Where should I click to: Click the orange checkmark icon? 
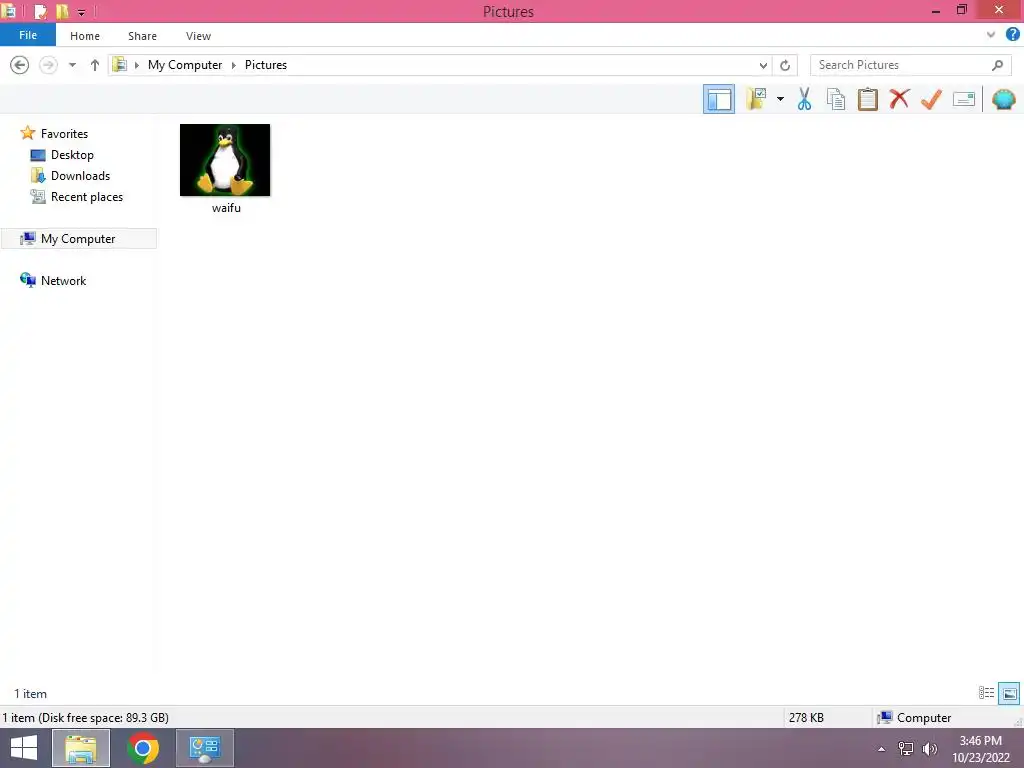point(931,99)
